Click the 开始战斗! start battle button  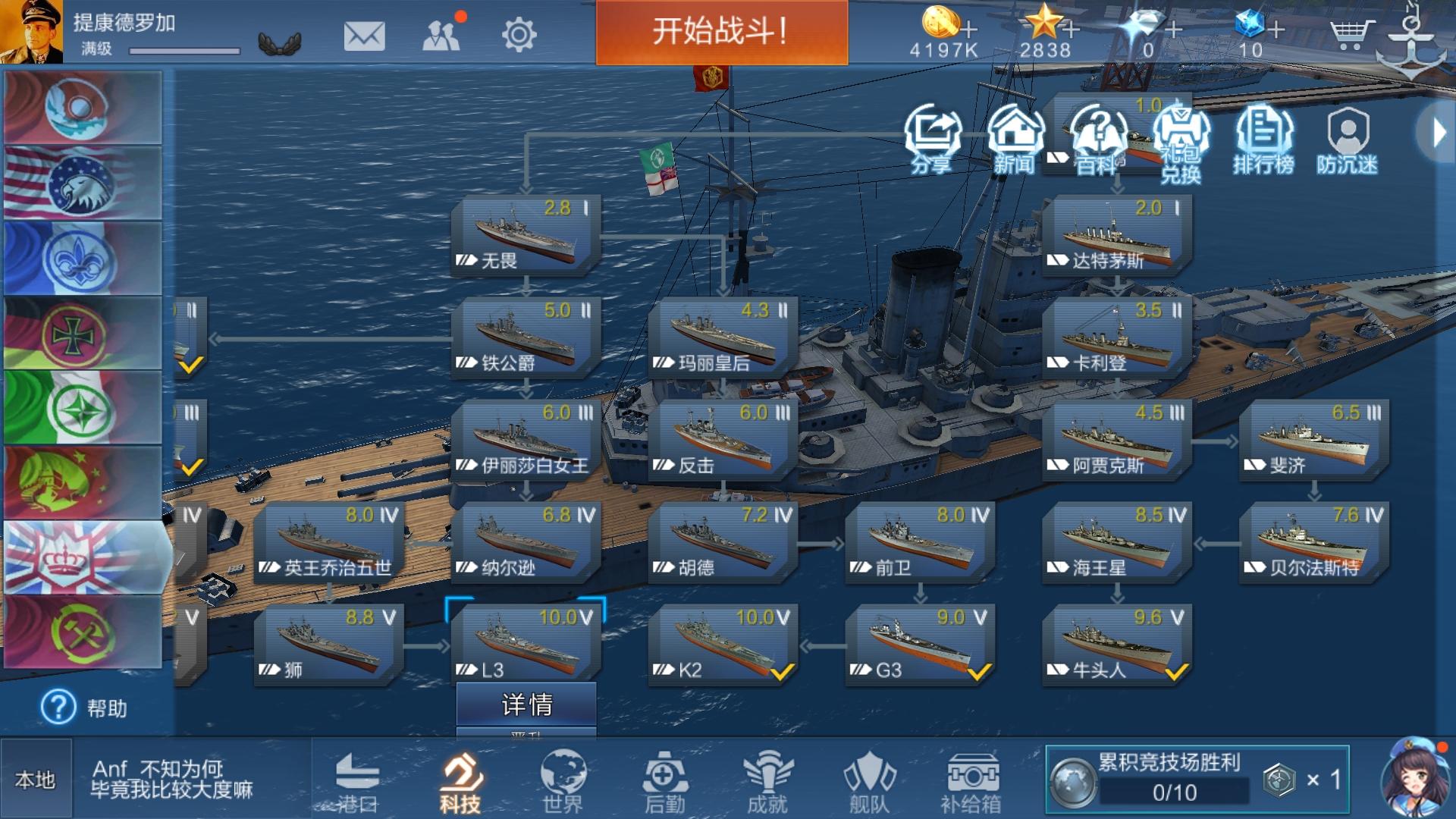point(722,32)
